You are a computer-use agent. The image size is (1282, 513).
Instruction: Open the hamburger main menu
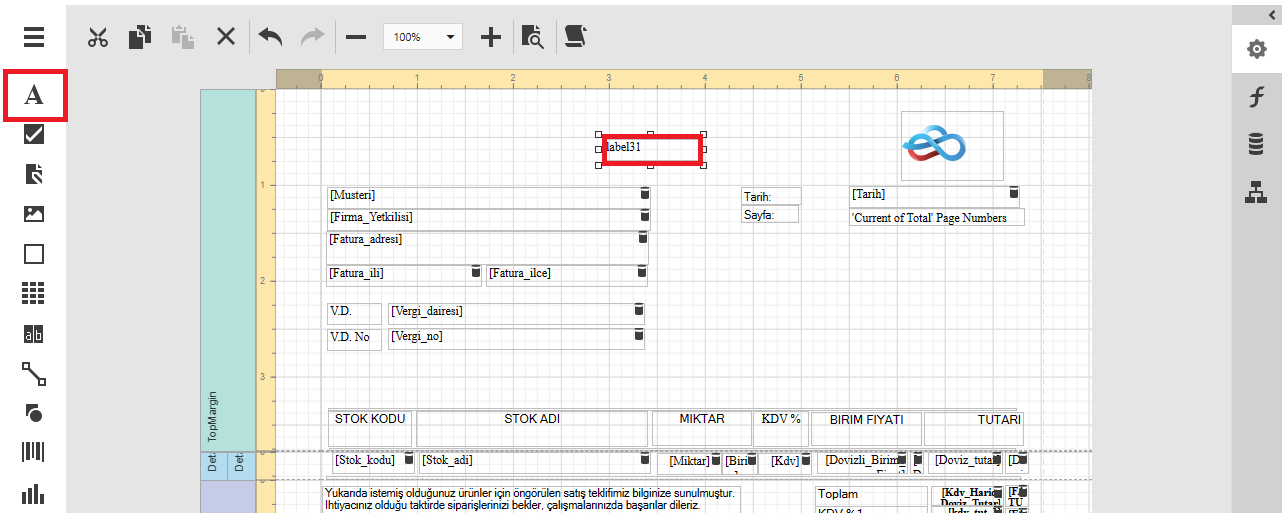[34, 37]
